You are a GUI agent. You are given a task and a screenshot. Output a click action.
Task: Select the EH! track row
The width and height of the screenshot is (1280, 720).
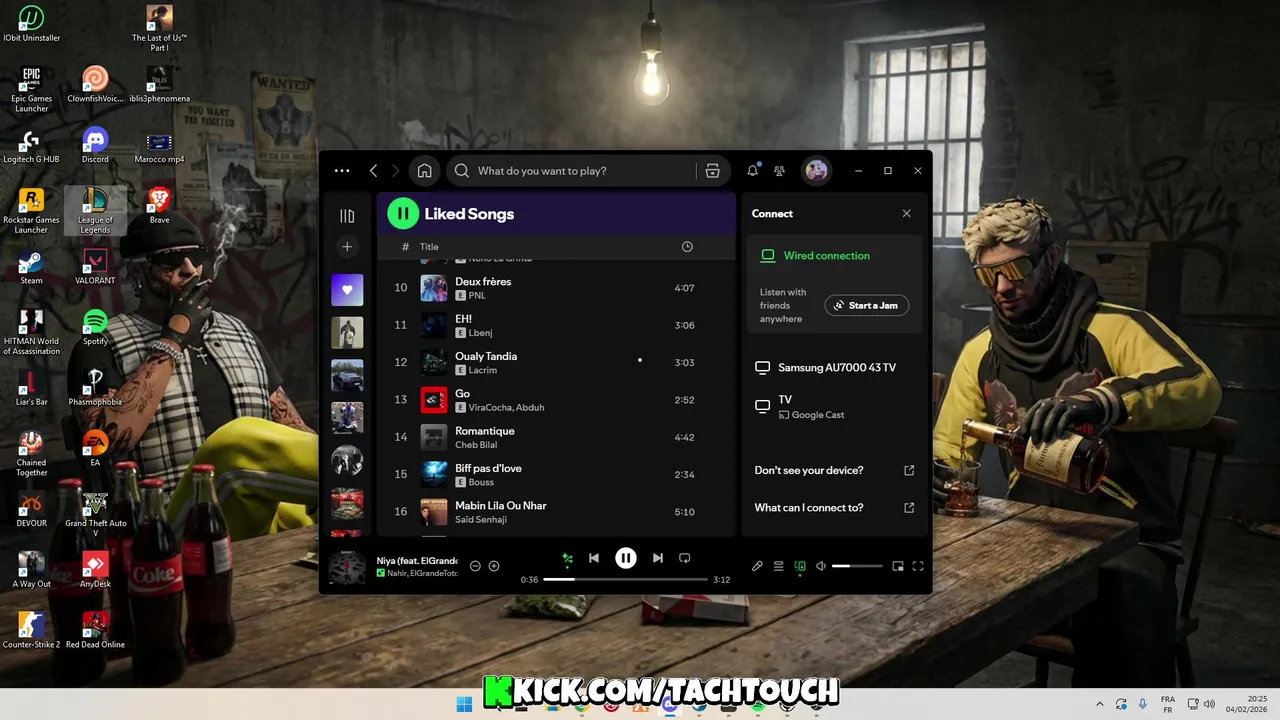click(555, 325)
